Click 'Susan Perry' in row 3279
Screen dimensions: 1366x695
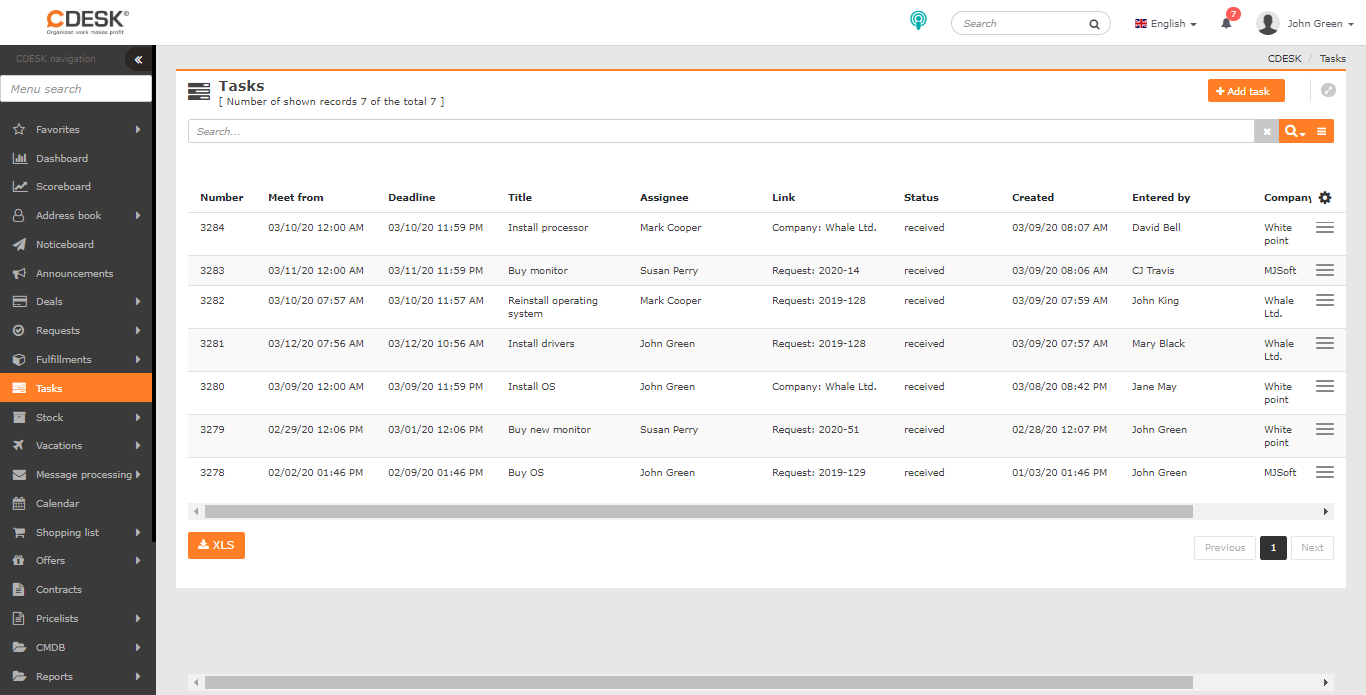(x=669, y=430)
